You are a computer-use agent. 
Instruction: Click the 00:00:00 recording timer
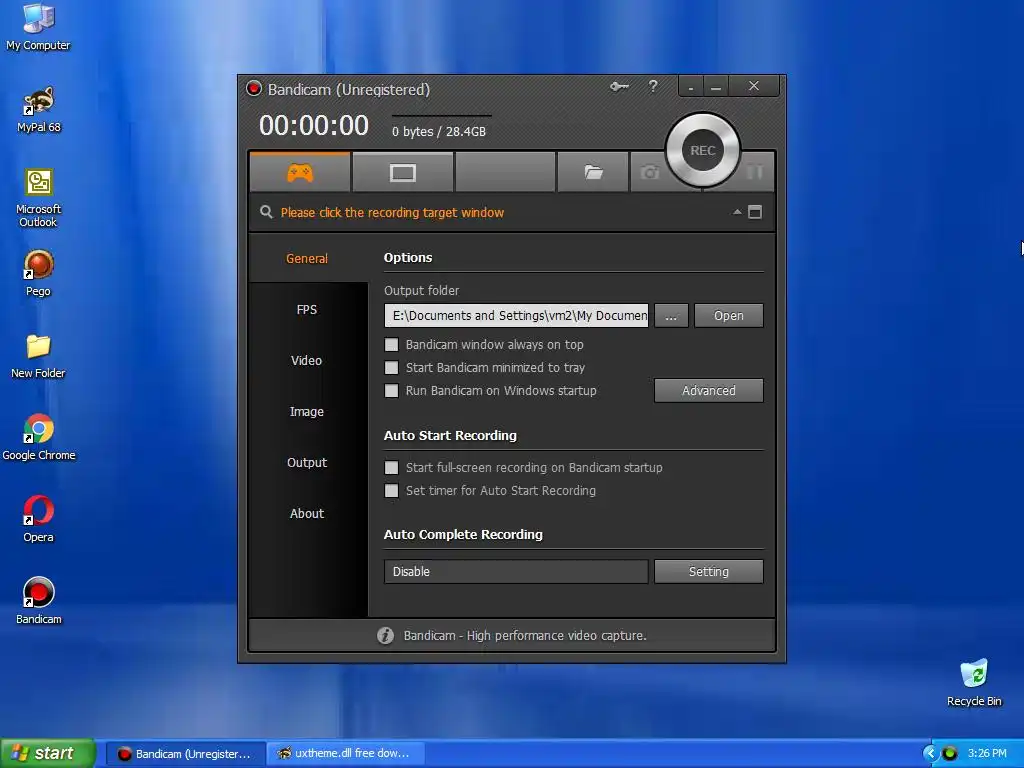(313, 125)
